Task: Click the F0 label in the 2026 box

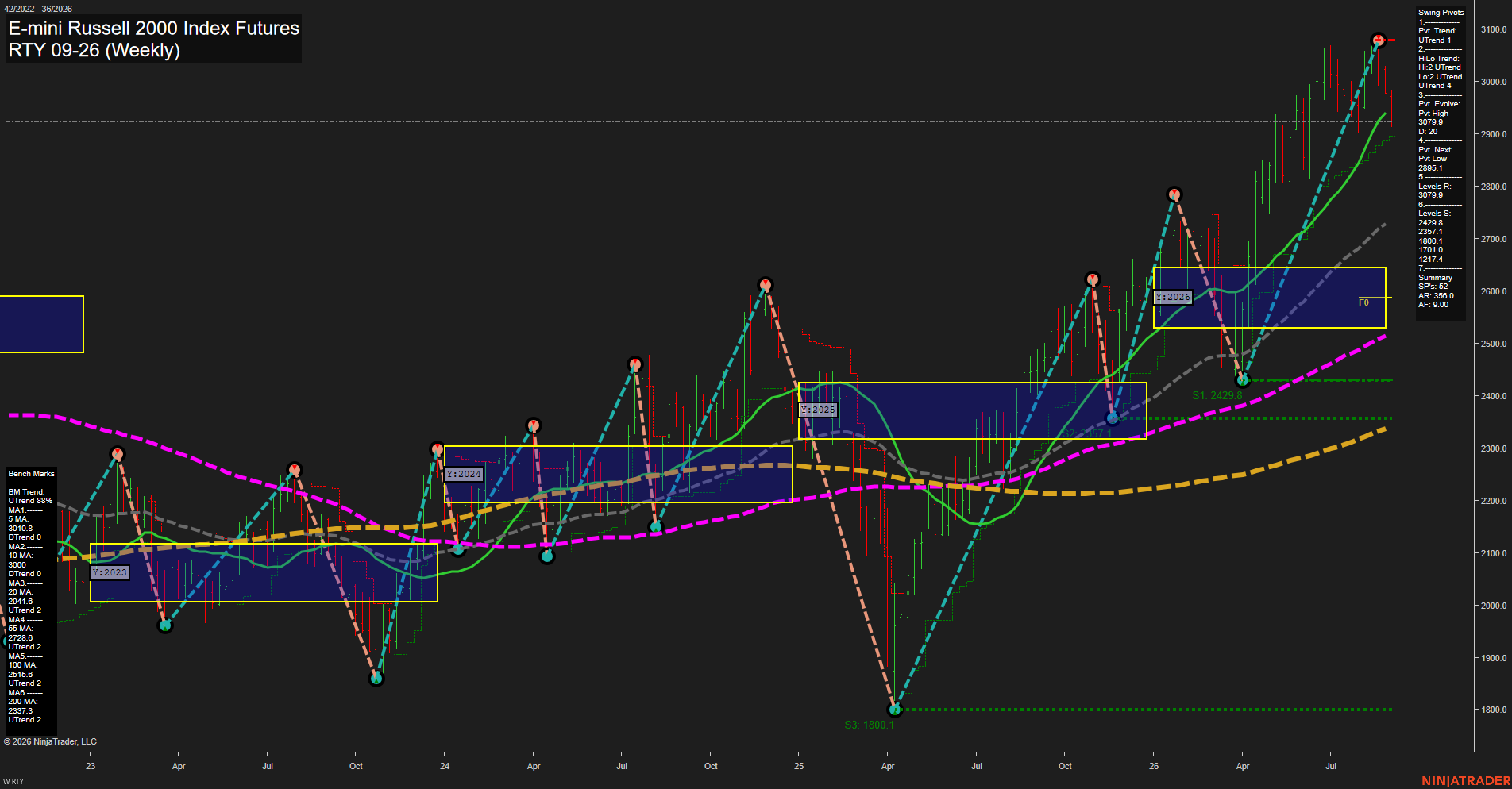Action: pyautogui.click(x=1363, y=302)
